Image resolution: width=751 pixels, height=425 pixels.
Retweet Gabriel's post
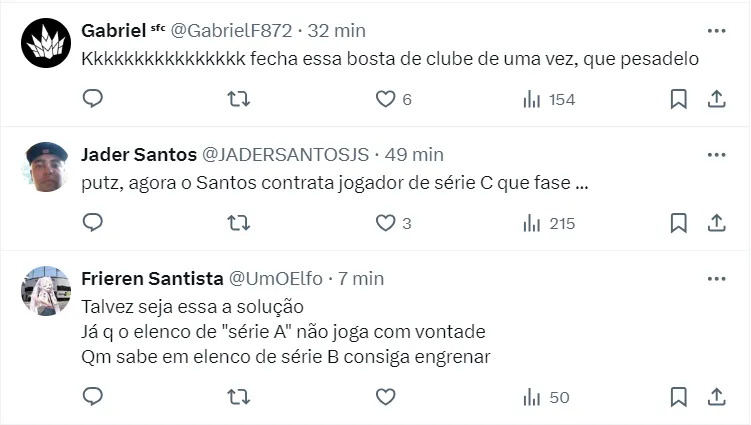click(x=238, y=99)
